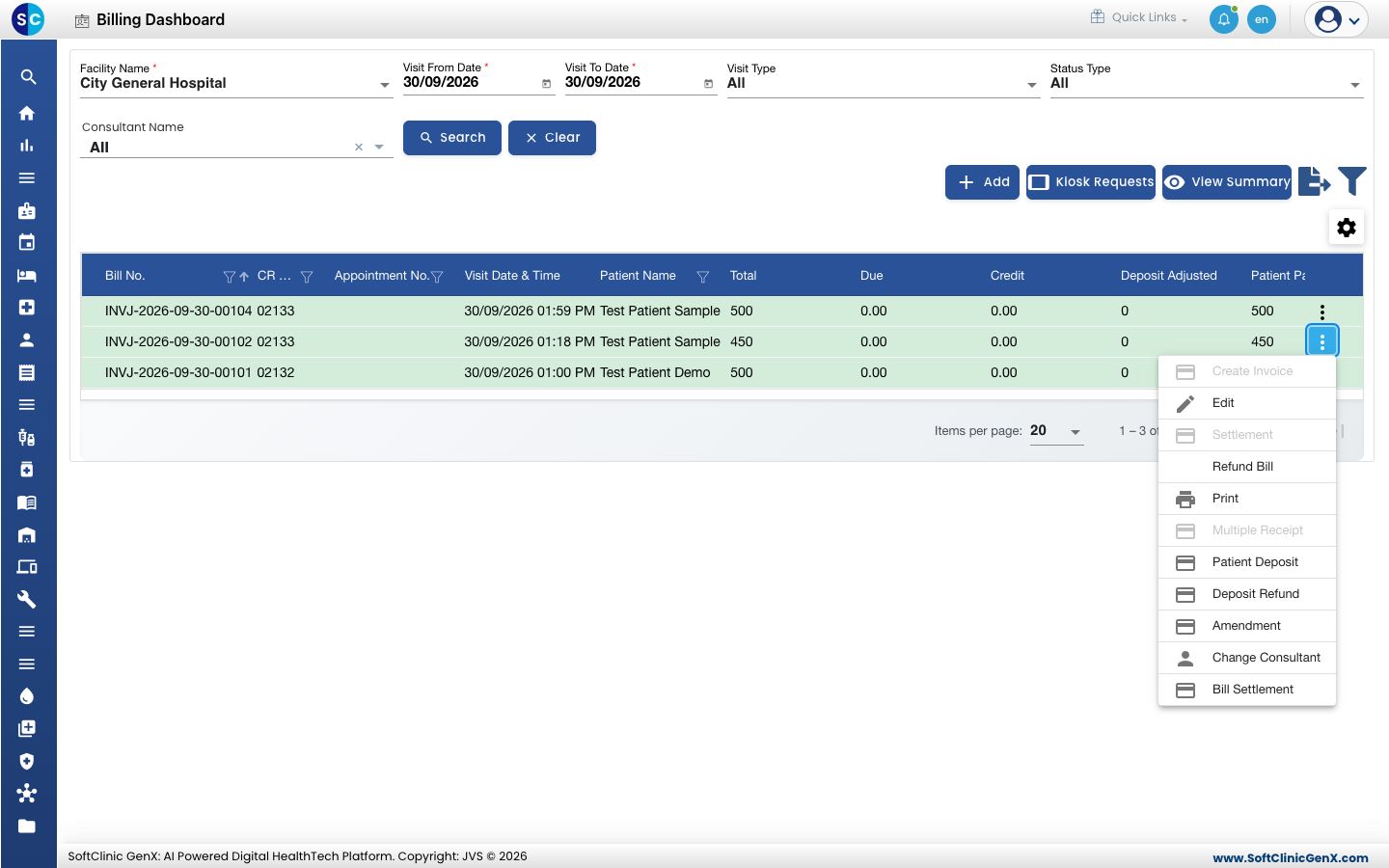1389x868 pixels.
Task: Select Change Consultant menu entry
Action: [x=1247, y=658]
